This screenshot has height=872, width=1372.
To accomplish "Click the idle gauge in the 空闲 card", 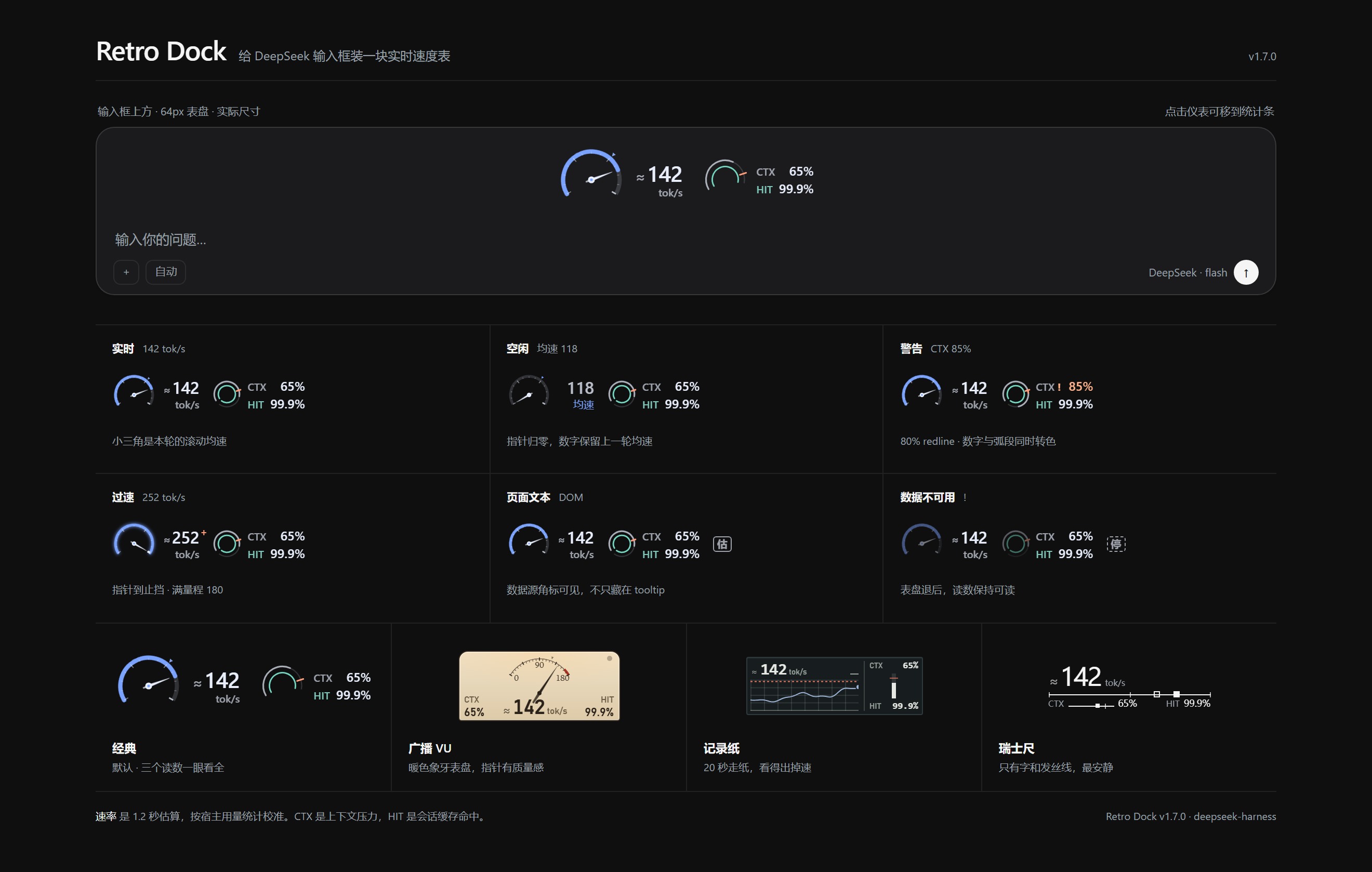I will (529, 391).
